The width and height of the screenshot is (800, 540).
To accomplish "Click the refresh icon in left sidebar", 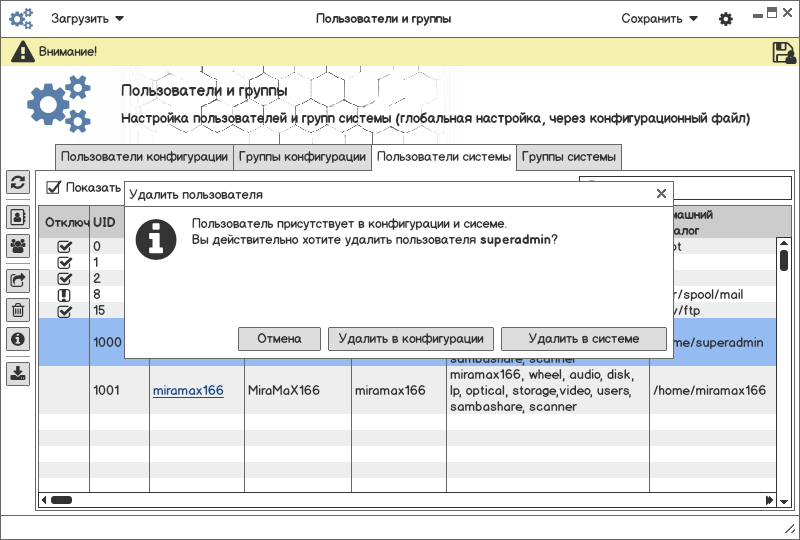I will pyautogui.click(x=18, y=182).
